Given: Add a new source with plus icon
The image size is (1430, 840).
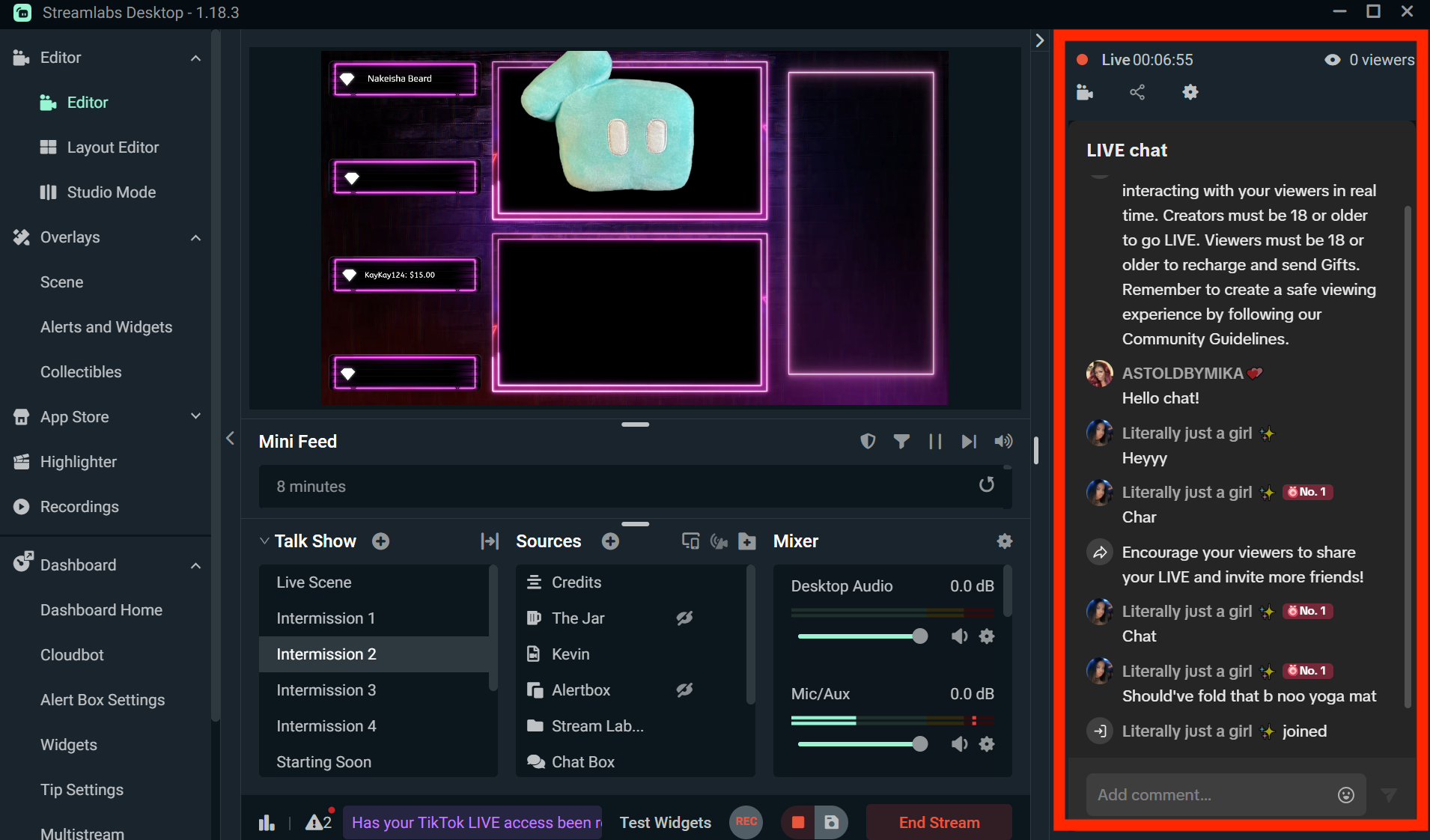Looking at the screenshot, I should pos(610,541).
